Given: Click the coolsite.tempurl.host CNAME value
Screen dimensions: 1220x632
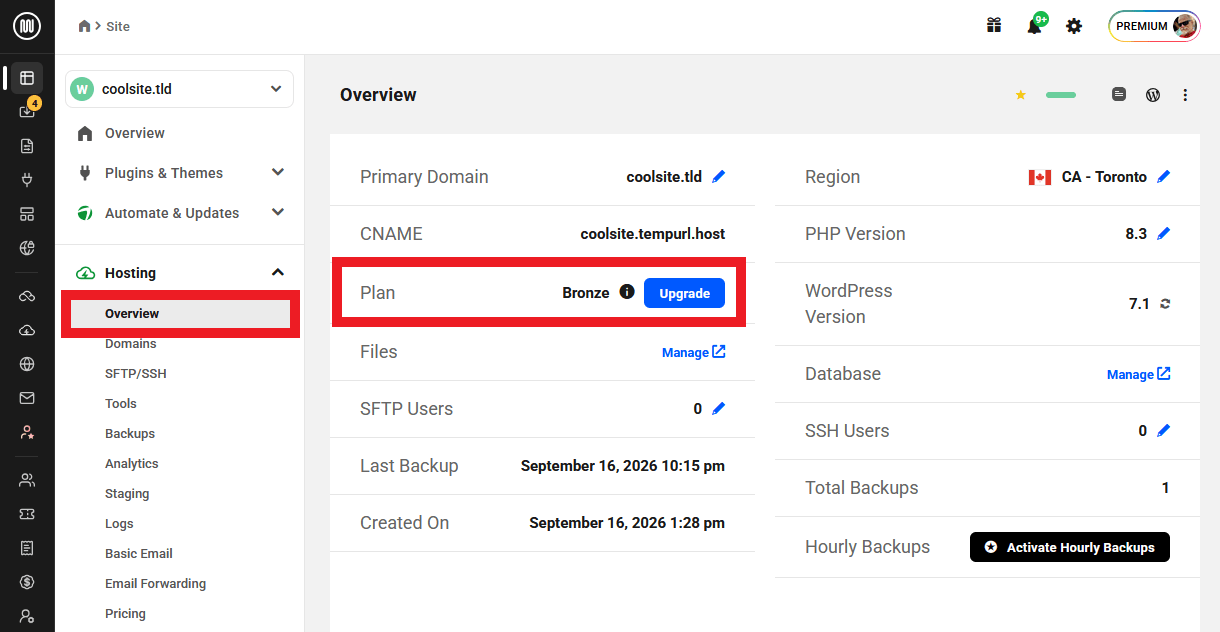Looking at the screenshot, I should pyautogui.click(x=652, y=233).
